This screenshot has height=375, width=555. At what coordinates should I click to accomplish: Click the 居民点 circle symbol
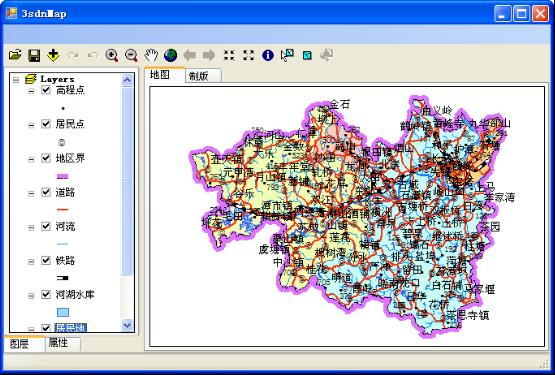tap(62, 143)
